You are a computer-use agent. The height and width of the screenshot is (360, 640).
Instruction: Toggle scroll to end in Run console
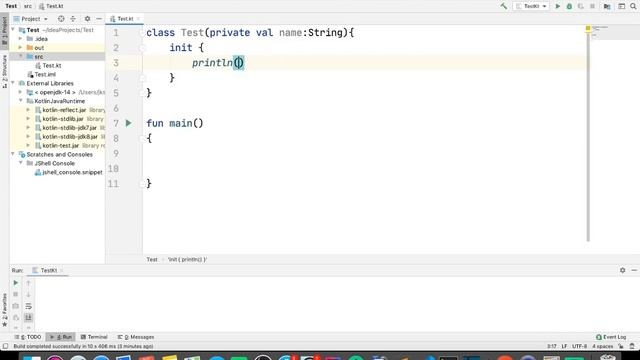[29, 318]
